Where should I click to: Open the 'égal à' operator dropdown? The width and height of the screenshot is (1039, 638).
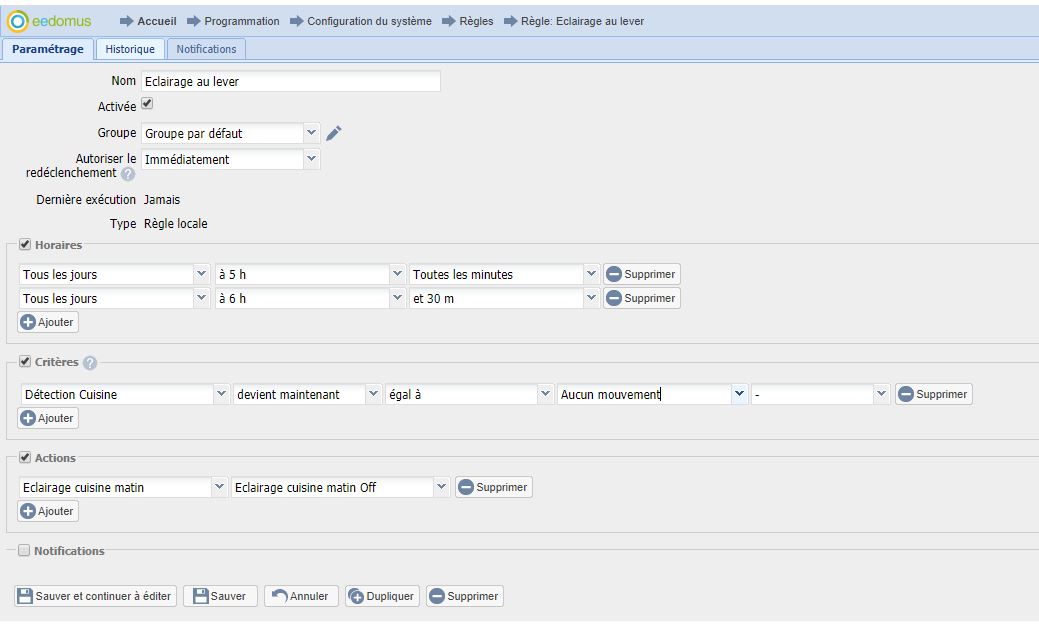pyautogui.click(x=545, y=394)
